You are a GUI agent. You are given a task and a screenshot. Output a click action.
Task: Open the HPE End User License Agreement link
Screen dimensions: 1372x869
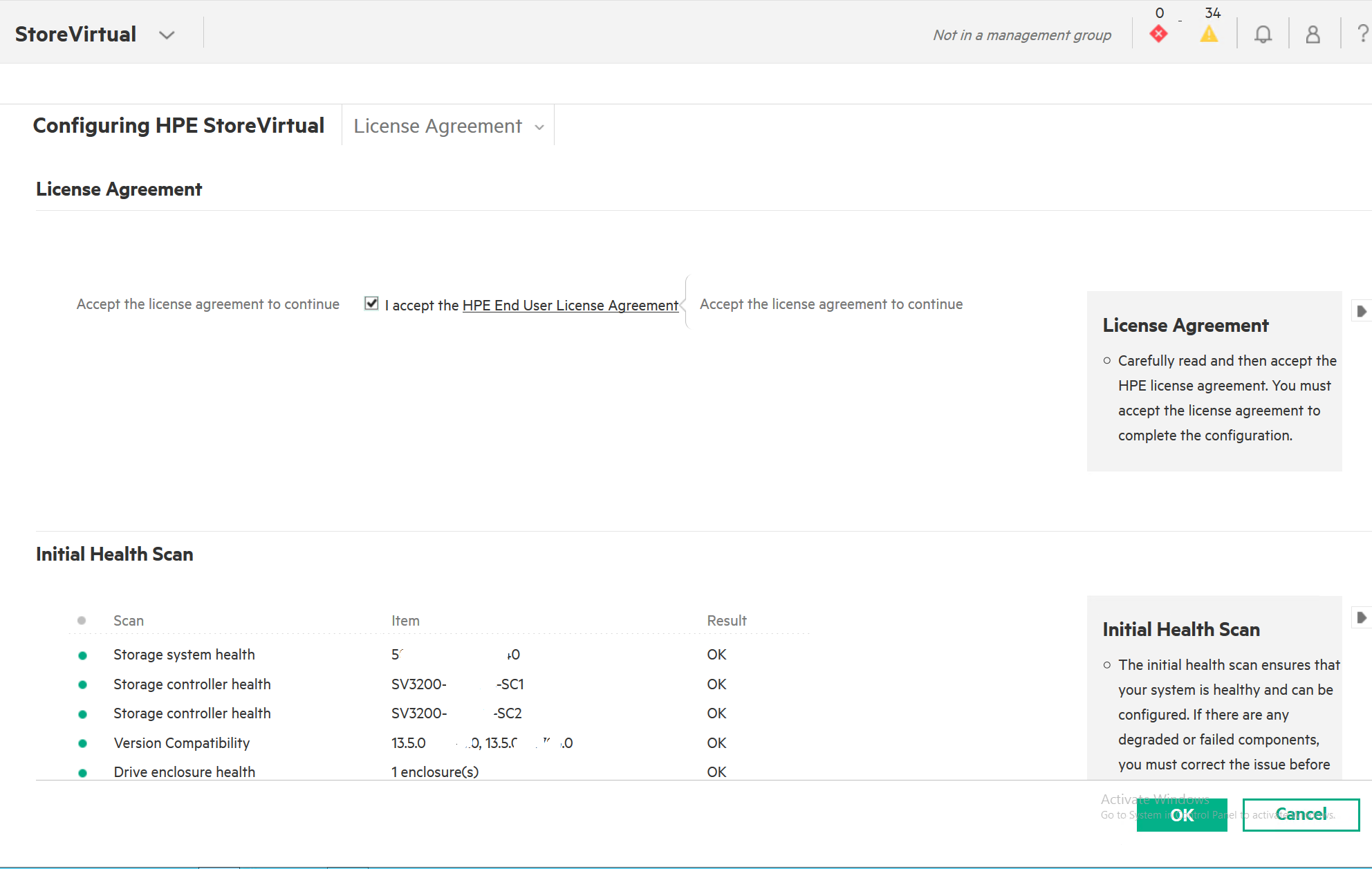pos(570,305)
